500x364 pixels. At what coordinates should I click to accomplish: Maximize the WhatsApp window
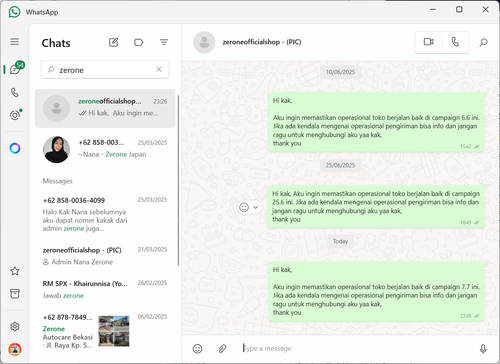click(459, 9)
